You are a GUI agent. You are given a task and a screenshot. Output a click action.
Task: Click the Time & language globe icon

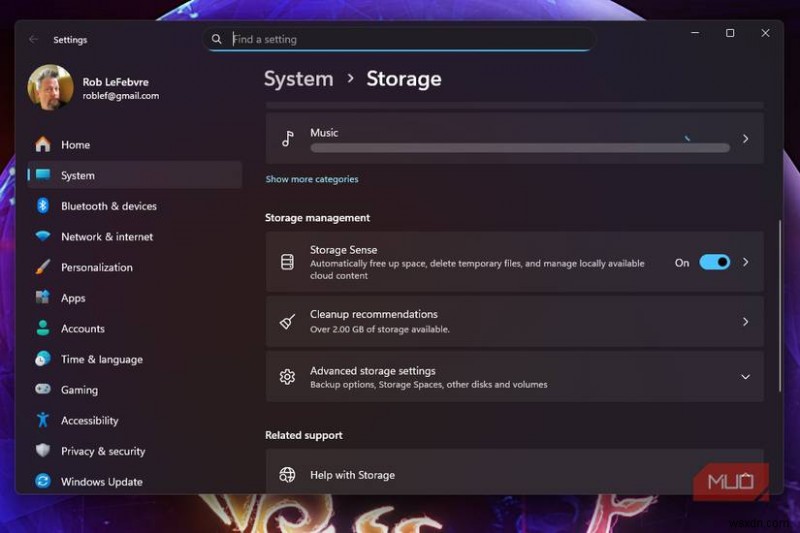43,359
